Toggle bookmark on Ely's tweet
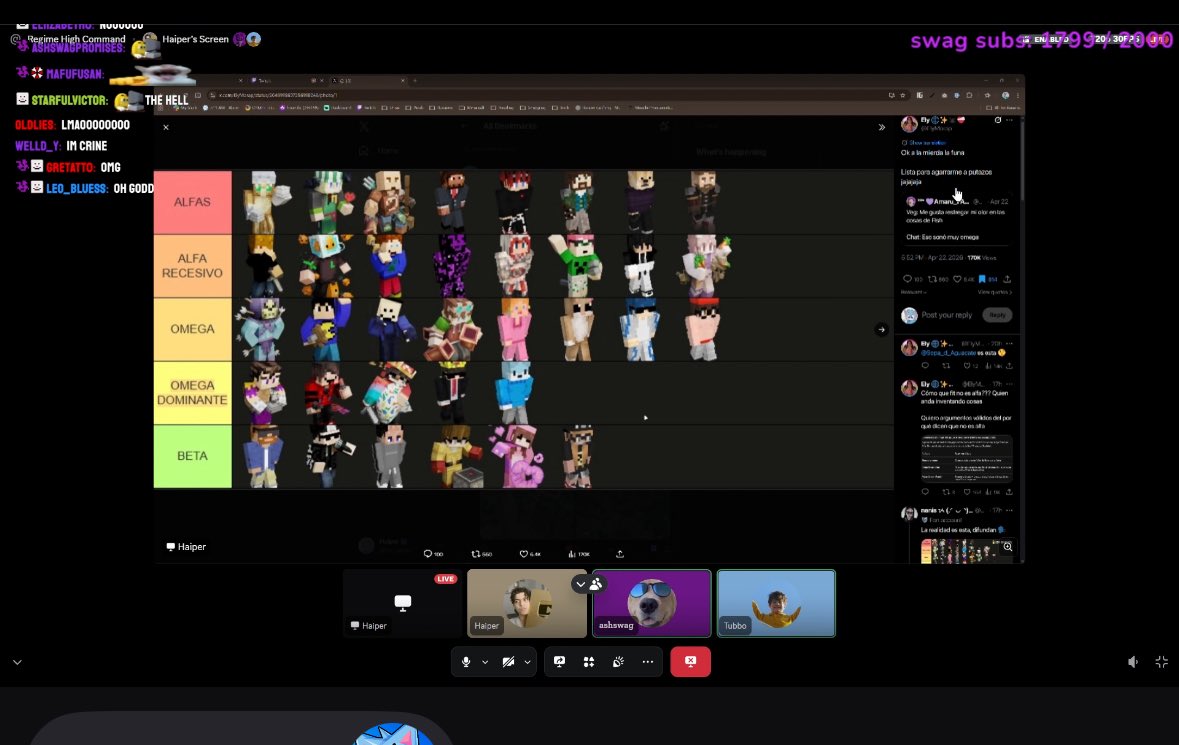 [x=982, y=279]
